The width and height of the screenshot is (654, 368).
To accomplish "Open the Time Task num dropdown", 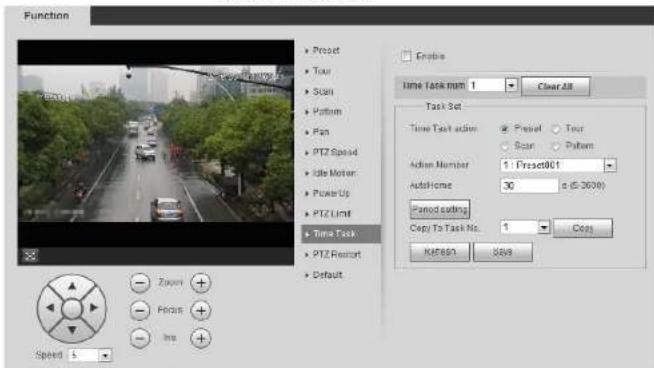I will [x=511, y=86].
